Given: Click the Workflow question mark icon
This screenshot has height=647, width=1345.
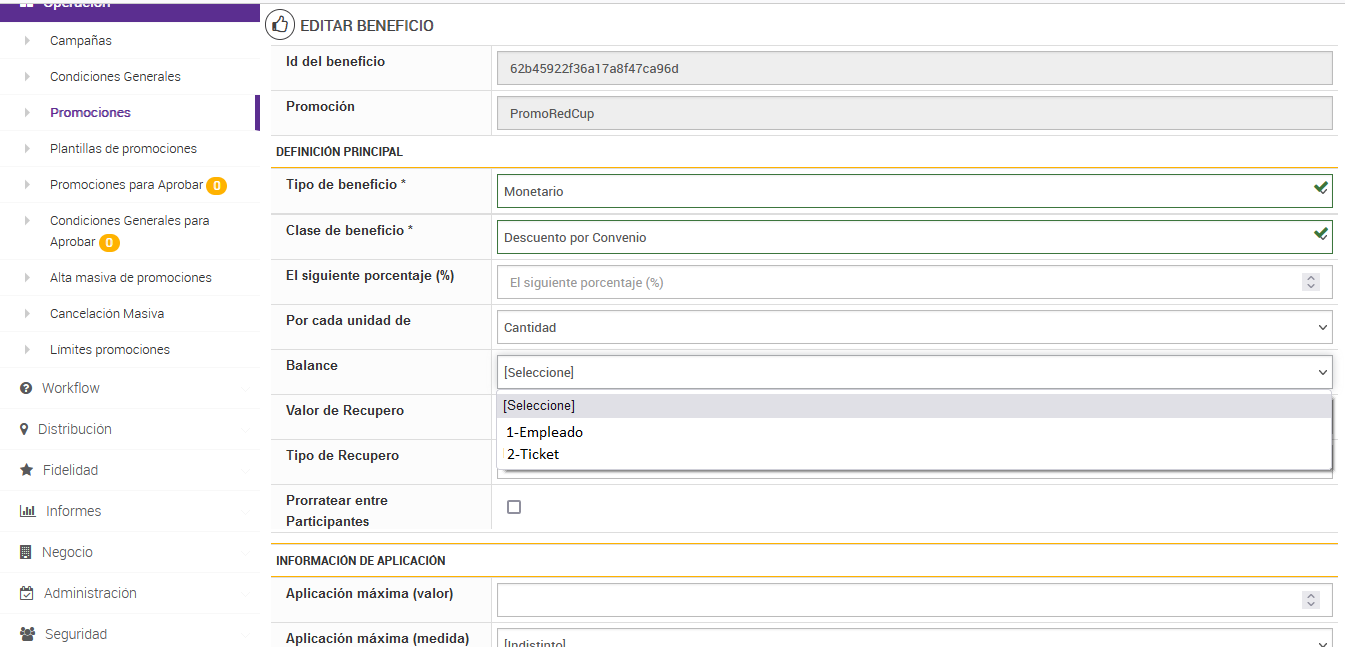Looking at the screenshot, I should 26,388.
